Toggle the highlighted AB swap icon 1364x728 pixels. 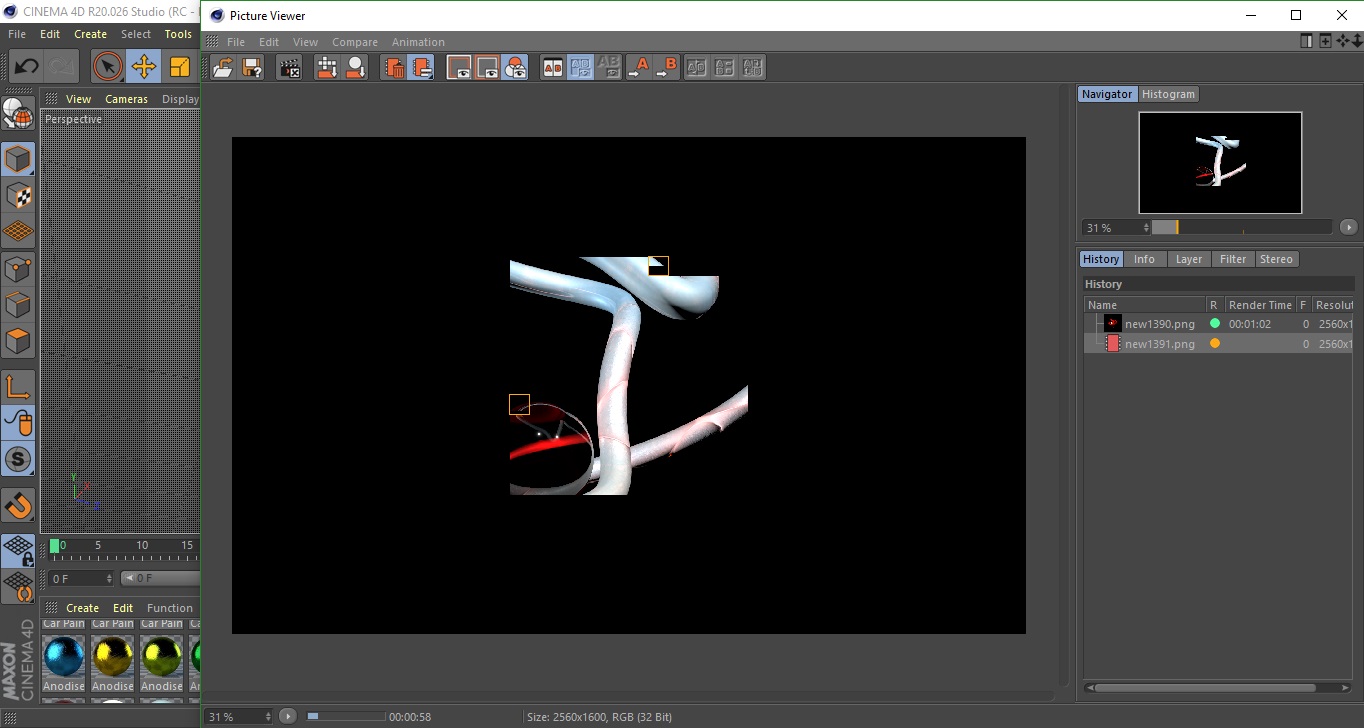point(580,67)
